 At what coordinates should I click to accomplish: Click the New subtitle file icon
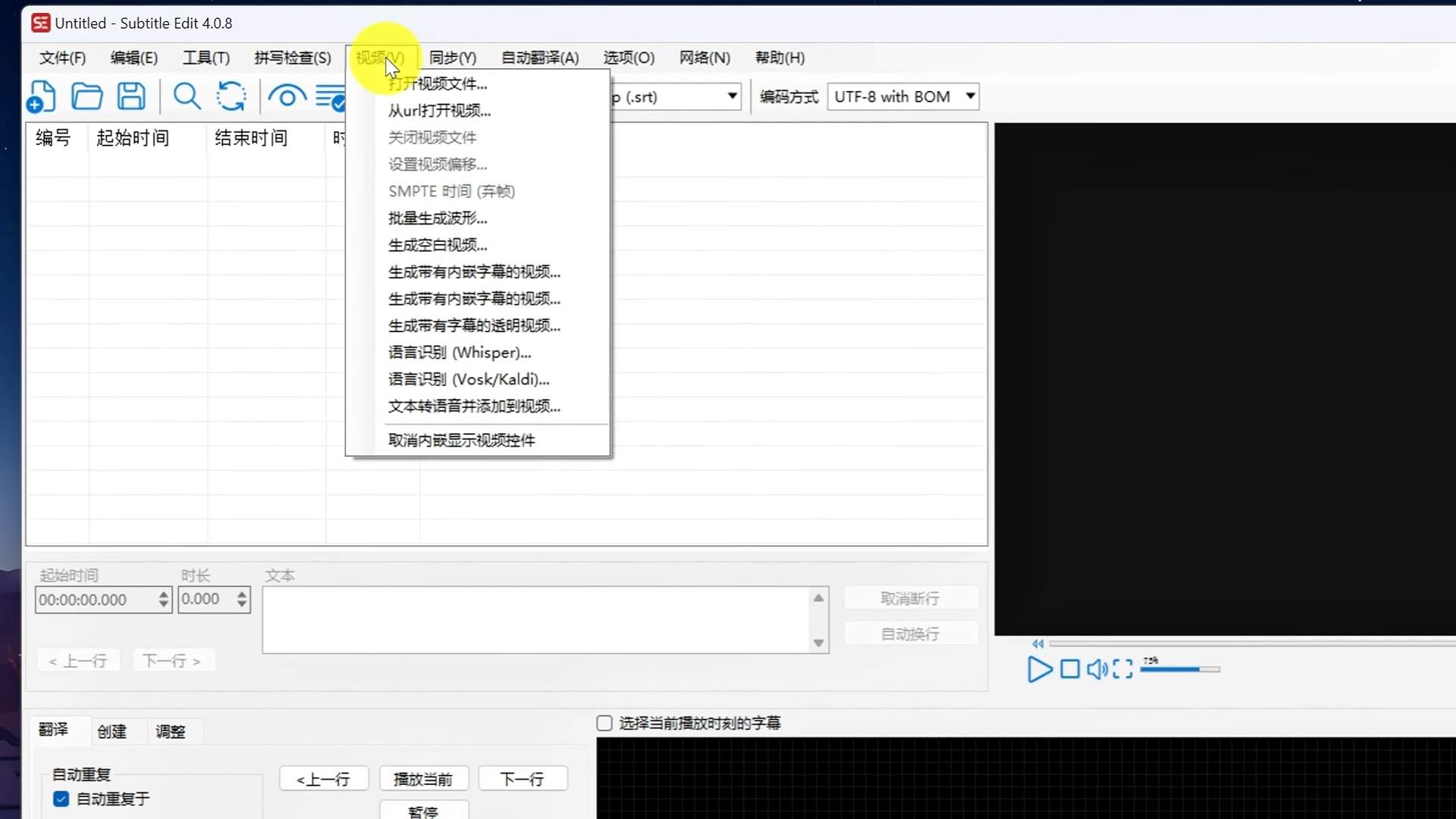click(41, 97)
